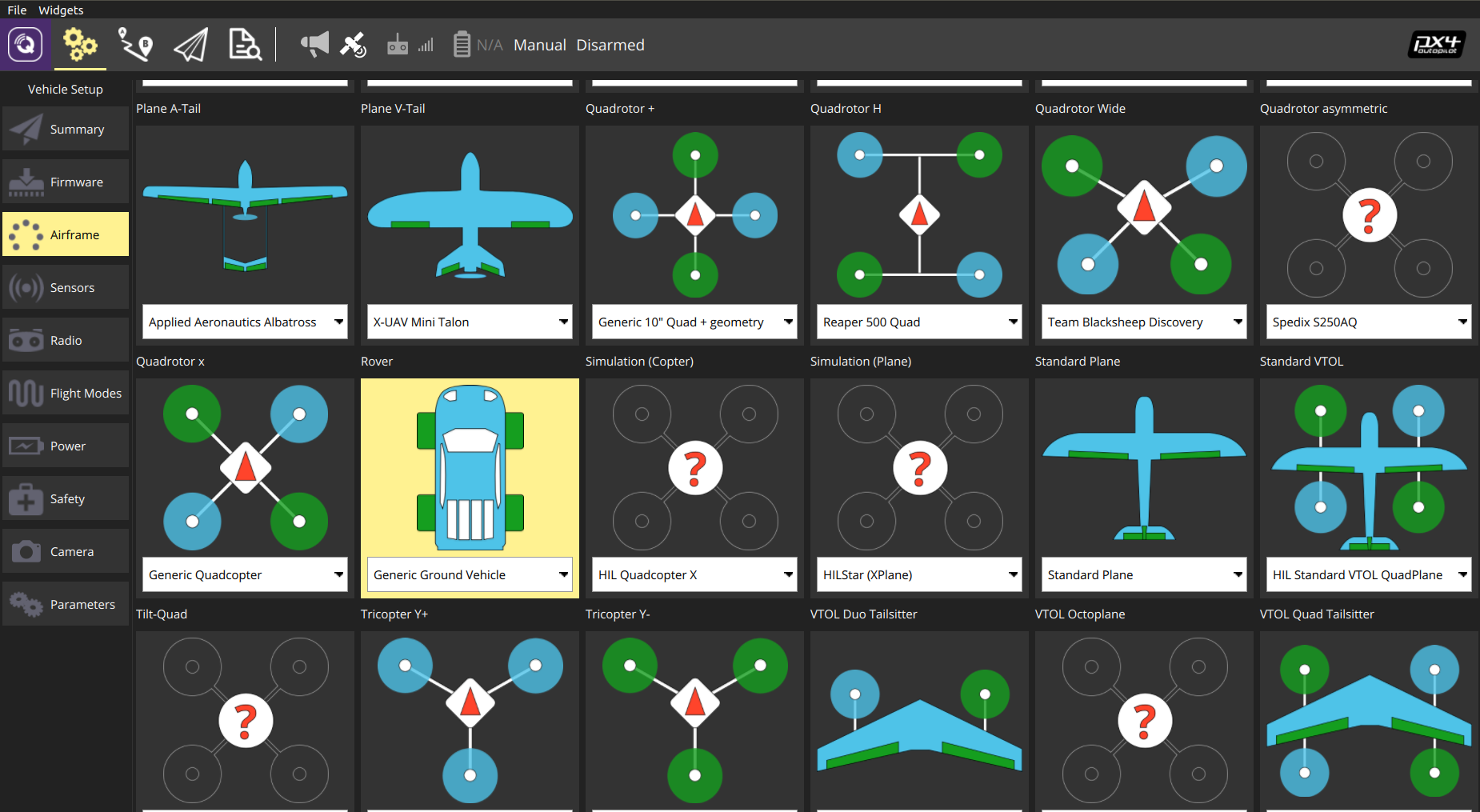This screenshot has height=812, width=1480.
Task: Expand the HIL Quadcopter X dropdown
Action: pyautogui.click(x=694, y=574)
